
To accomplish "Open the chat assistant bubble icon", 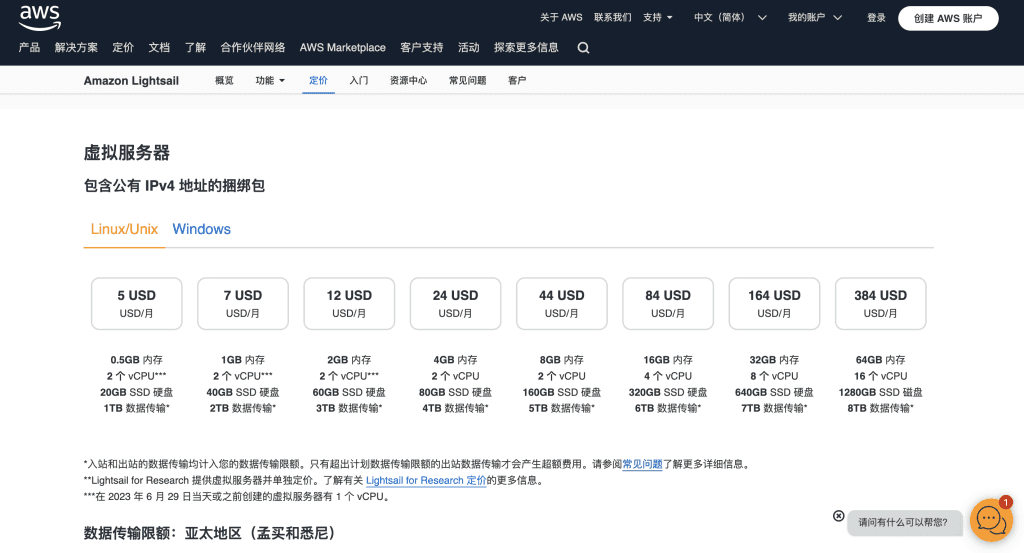I will (x=991, y=520).
